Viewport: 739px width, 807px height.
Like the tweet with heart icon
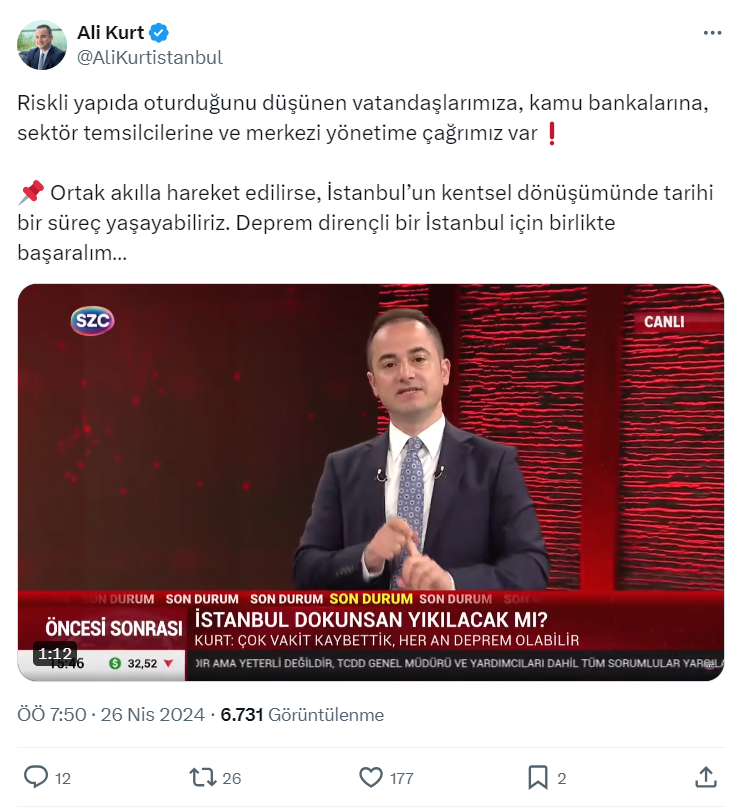[371, 778]
